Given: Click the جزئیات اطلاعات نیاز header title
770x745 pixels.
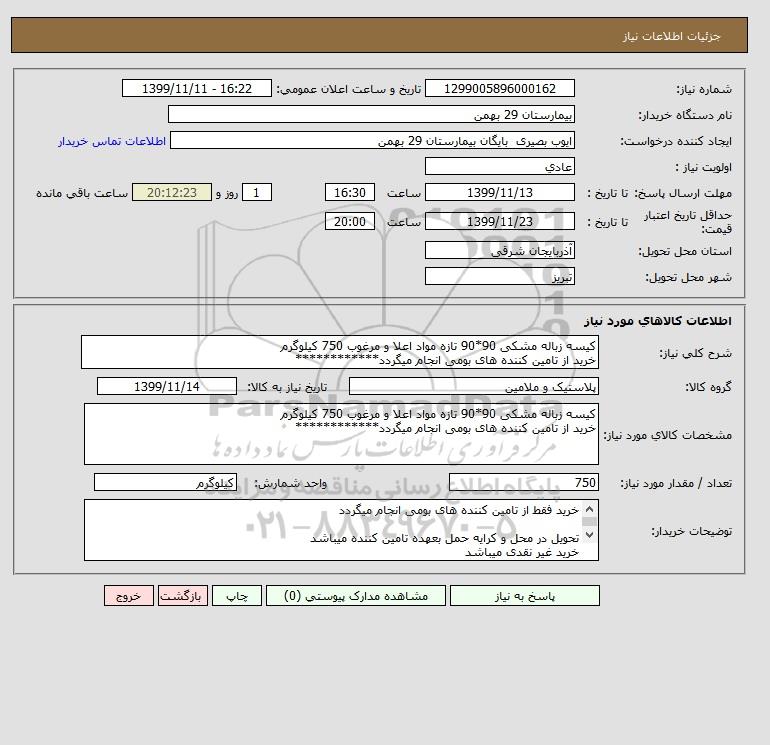Looking at the screenshot, I should 671,36.
